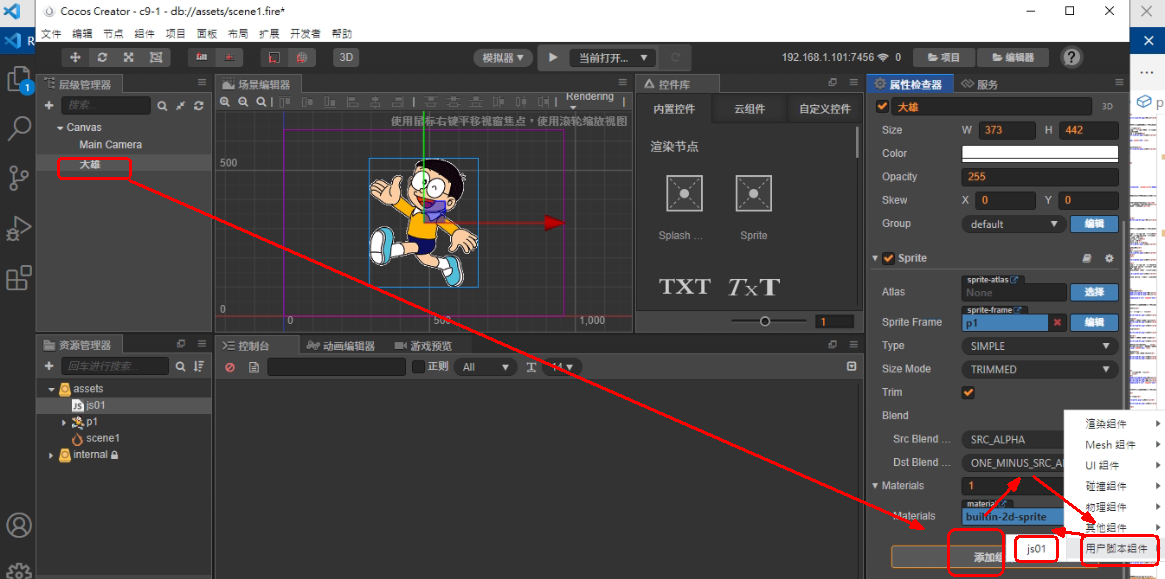Open the help question mark icon
This screenshot has width=1165, height=579.
click(x=1071, y=57)
